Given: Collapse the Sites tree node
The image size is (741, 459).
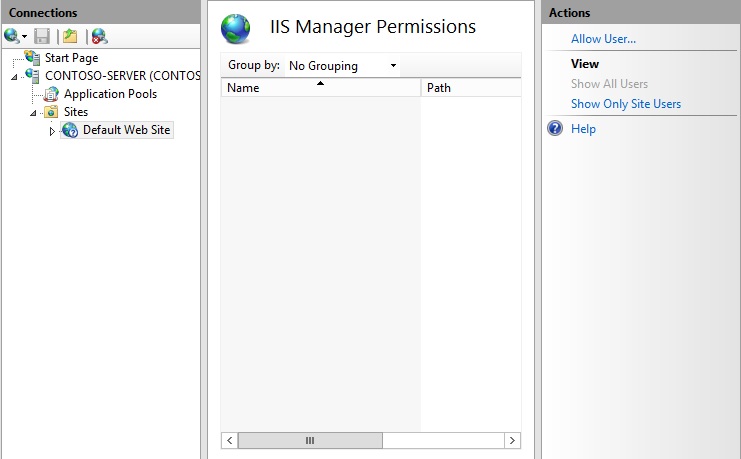Looking at the screenshot, I should click(x=34, y=113).
